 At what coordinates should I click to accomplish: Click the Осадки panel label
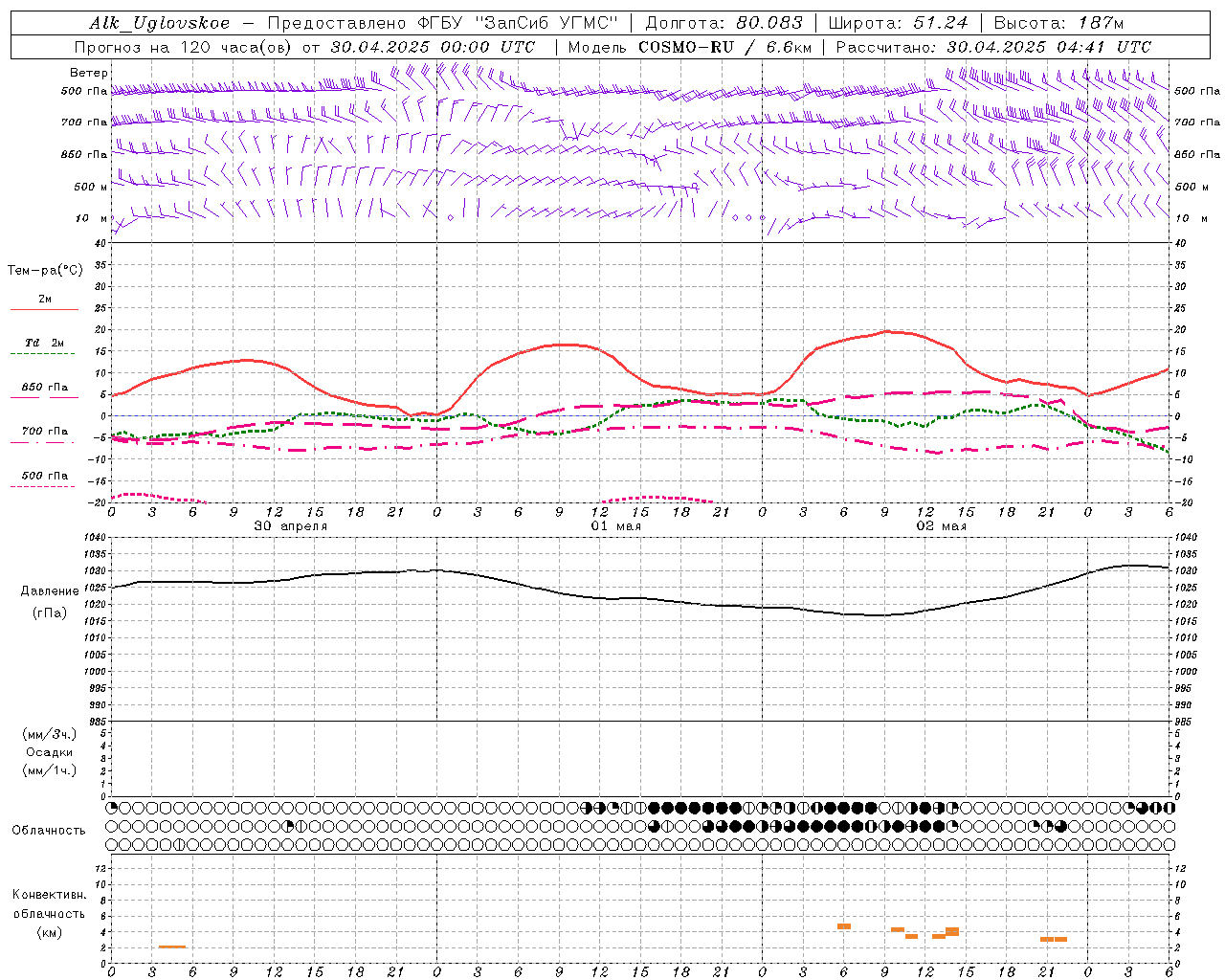point(50,752)
